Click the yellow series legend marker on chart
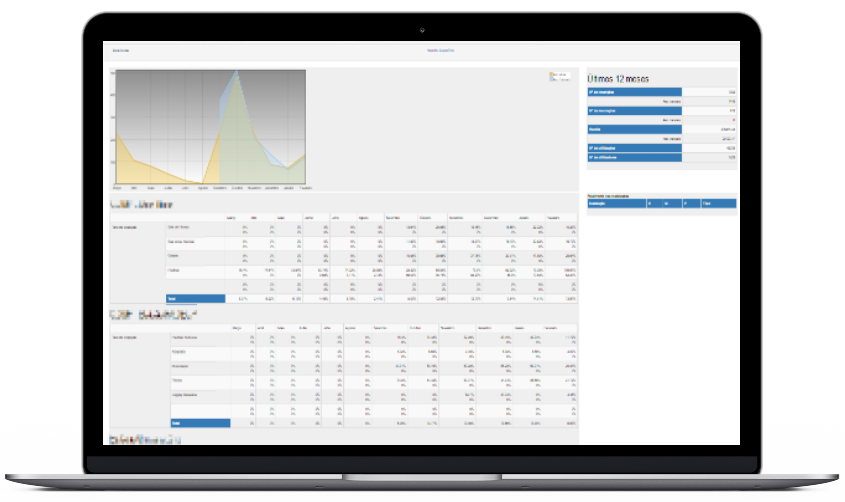845x502 pixels. (x=553, y=74)
